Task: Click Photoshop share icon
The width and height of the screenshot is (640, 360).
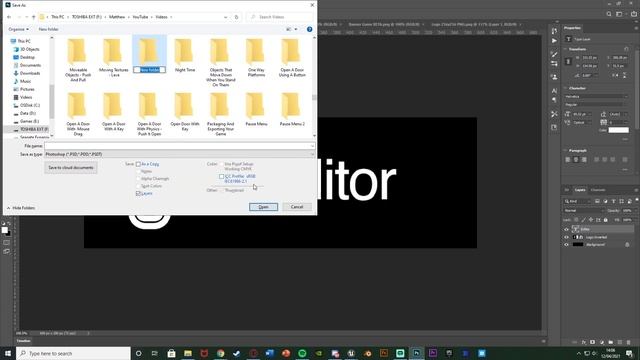Action: (633, 14)
